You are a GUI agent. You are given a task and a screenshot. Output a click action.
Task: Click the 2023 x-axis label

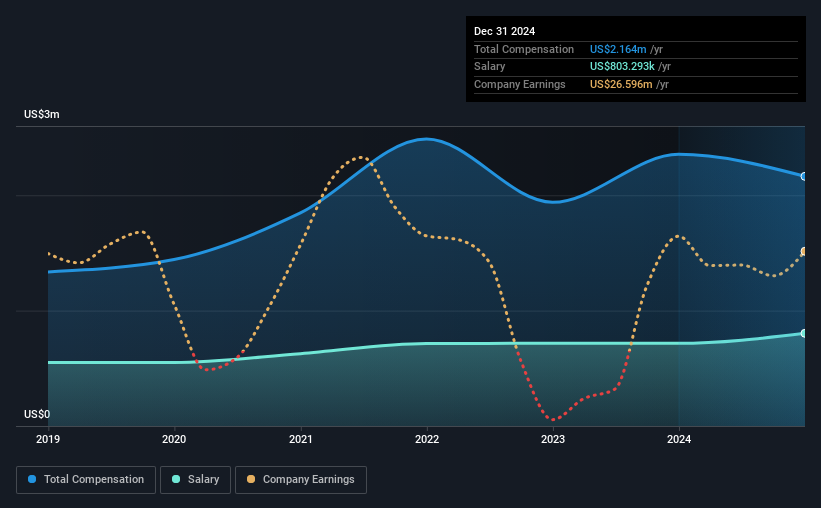[553, 439]
